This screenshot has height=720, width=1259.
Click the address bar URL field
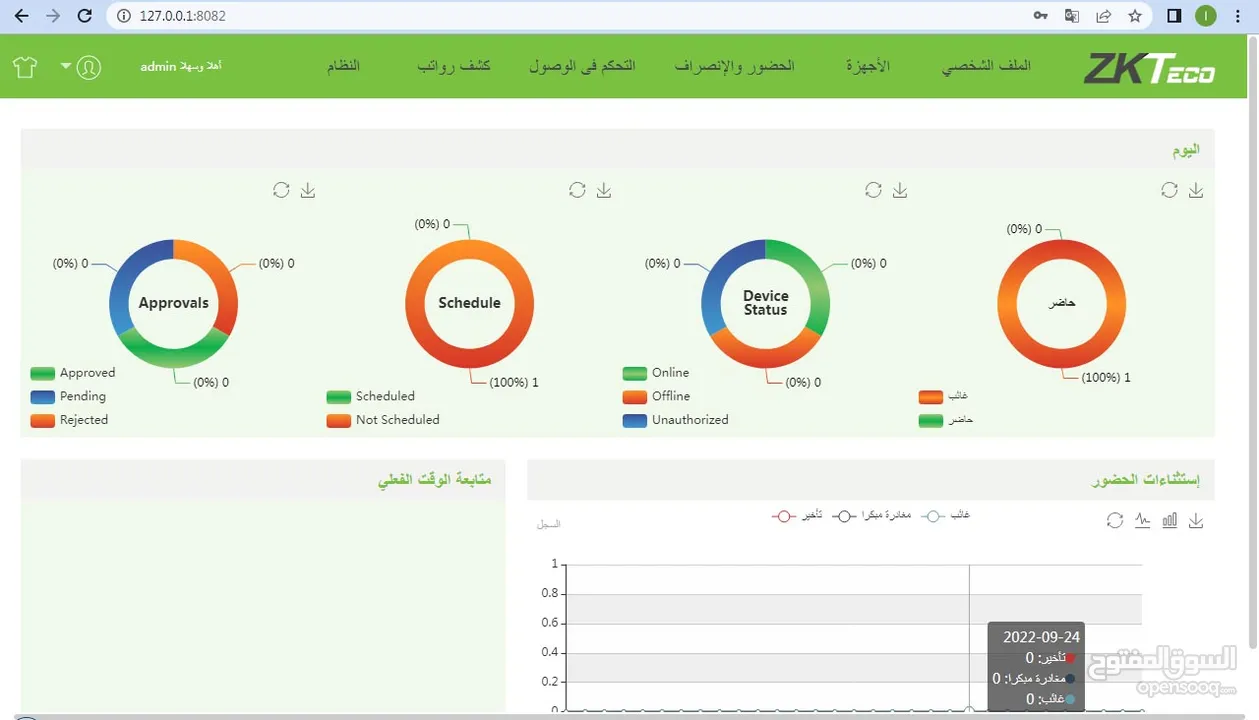point(570,16)
